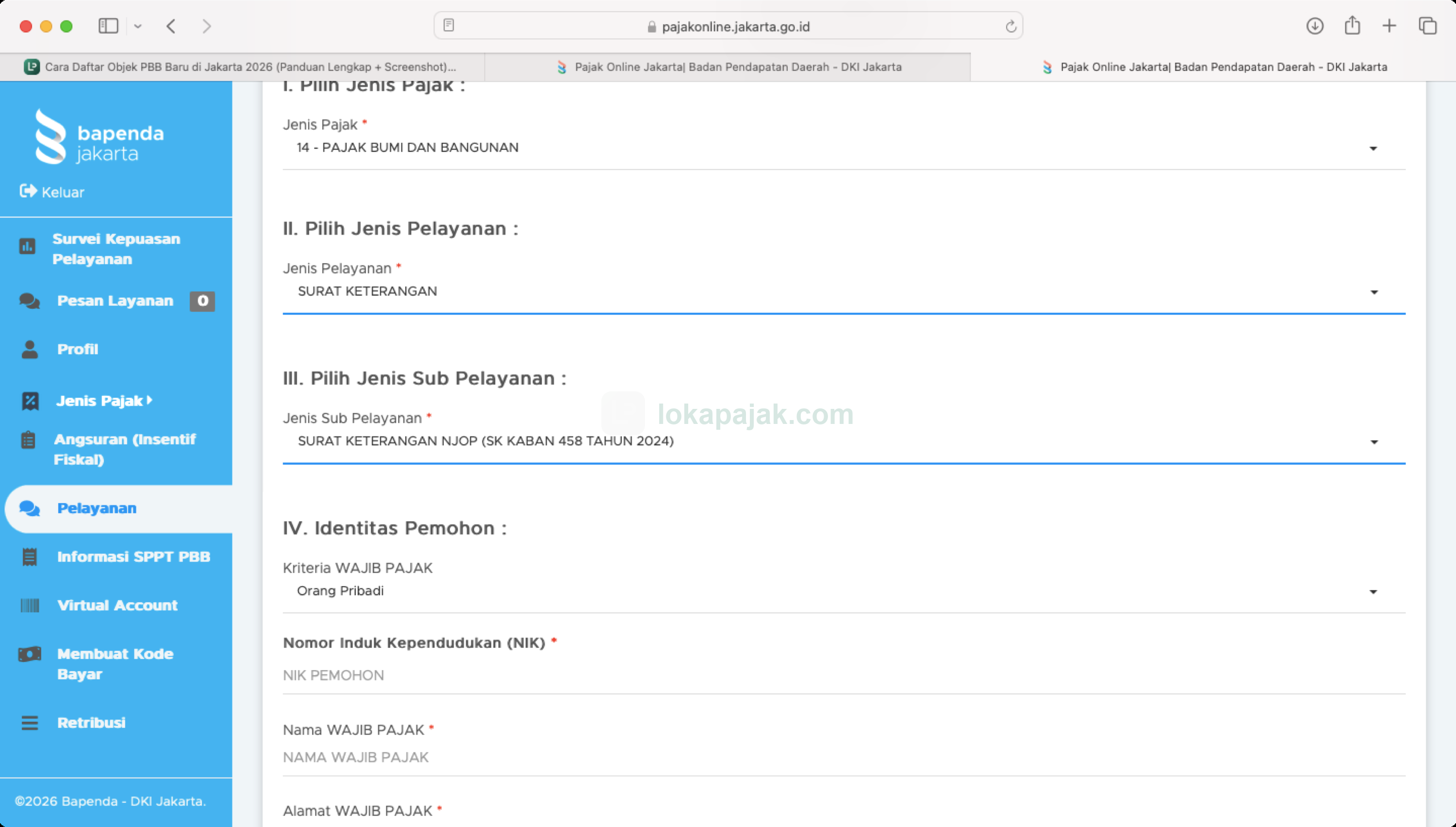Viewport: 1456px width, 827px height.
Task: Click the Pelayanan speech bubbles icon
Action: click(x=30, y=508)
